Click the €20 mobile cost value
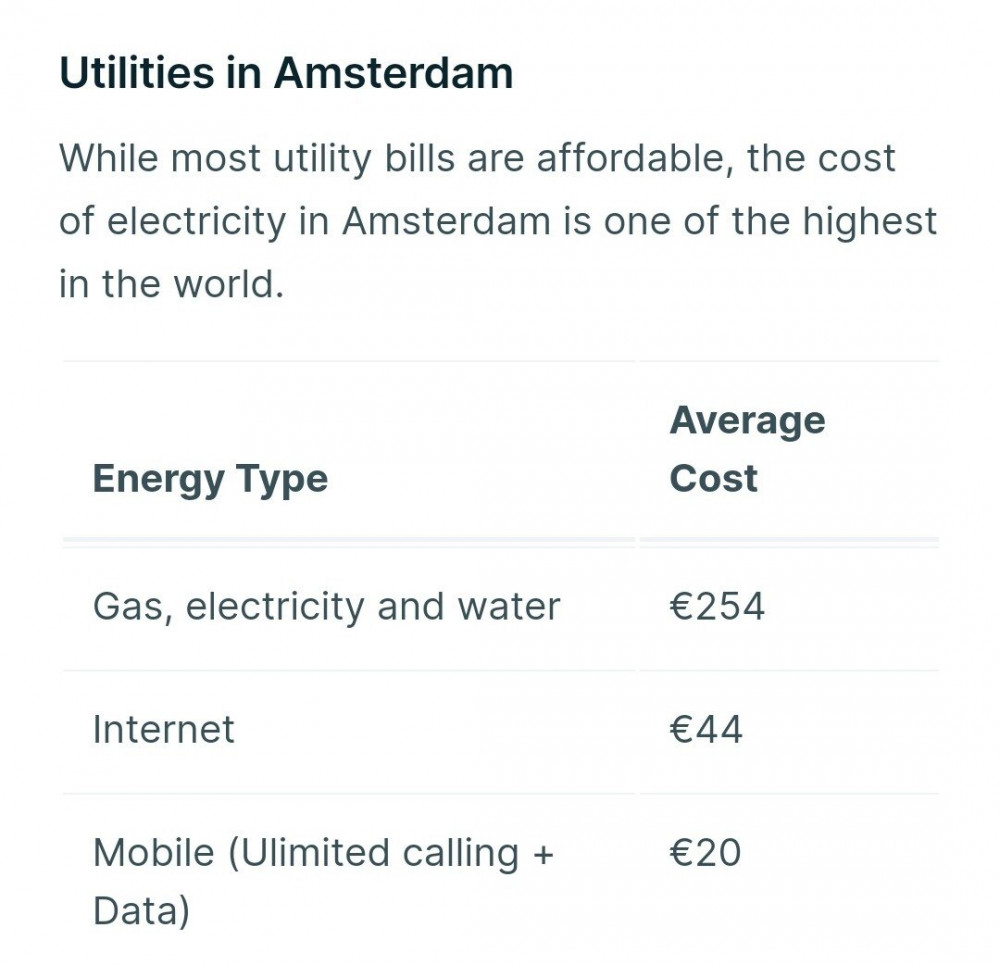 [705, 853]
